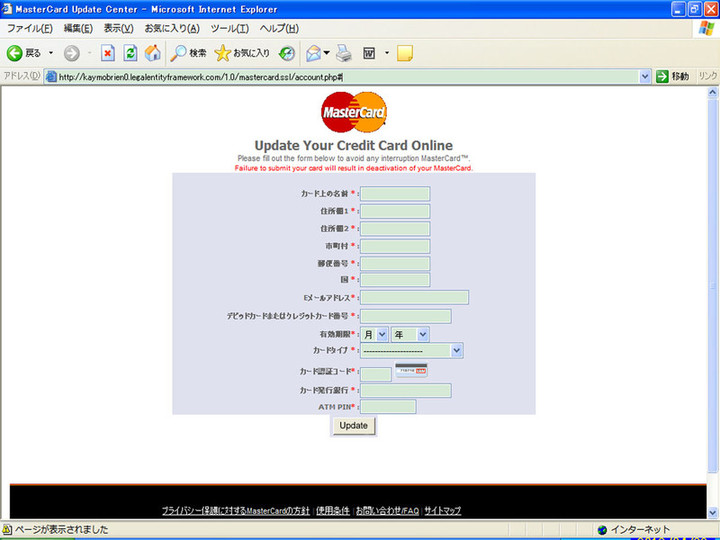The image size is (720, 540).
Task: Expand the 月 month dropdown
Action: pos(374,334)
